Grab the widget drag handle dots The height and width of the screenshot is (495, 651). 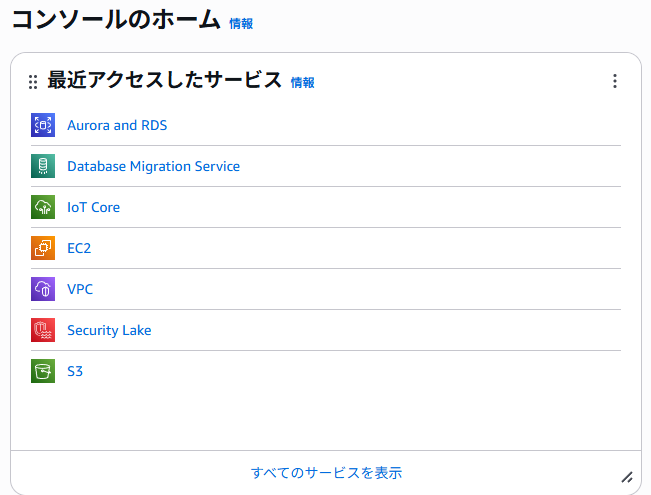[33, 82]
